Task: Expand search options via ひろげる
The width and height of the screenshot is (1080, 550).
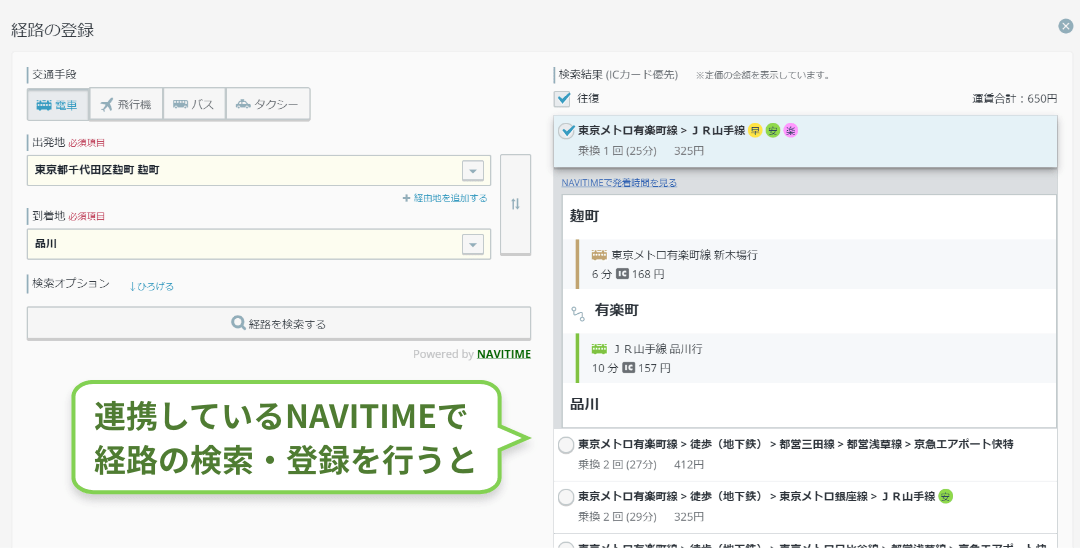Action: point(152,286)
